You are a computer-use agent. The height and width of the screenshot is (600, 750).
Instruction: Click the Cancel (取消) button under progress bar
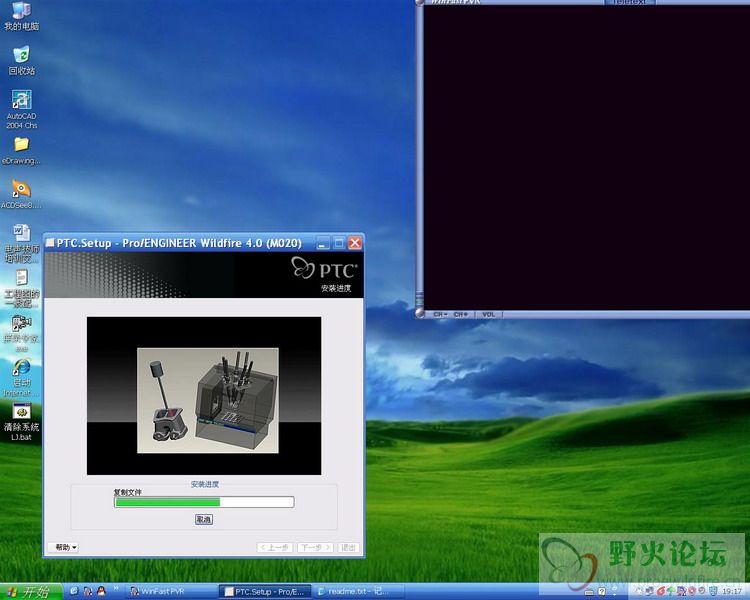point(204,519)
